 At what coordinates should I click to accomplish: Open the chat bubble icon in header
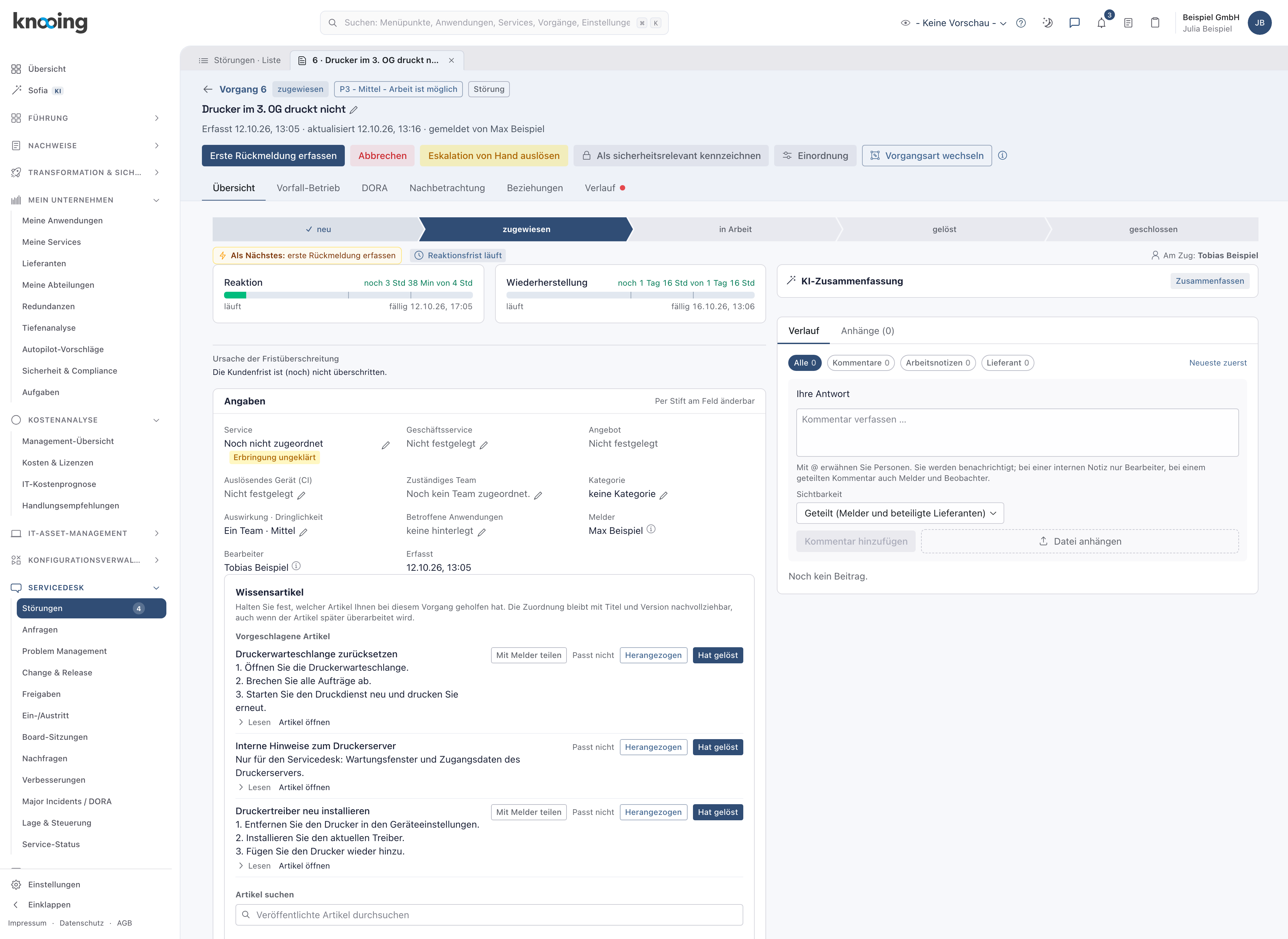[1074, 23]
